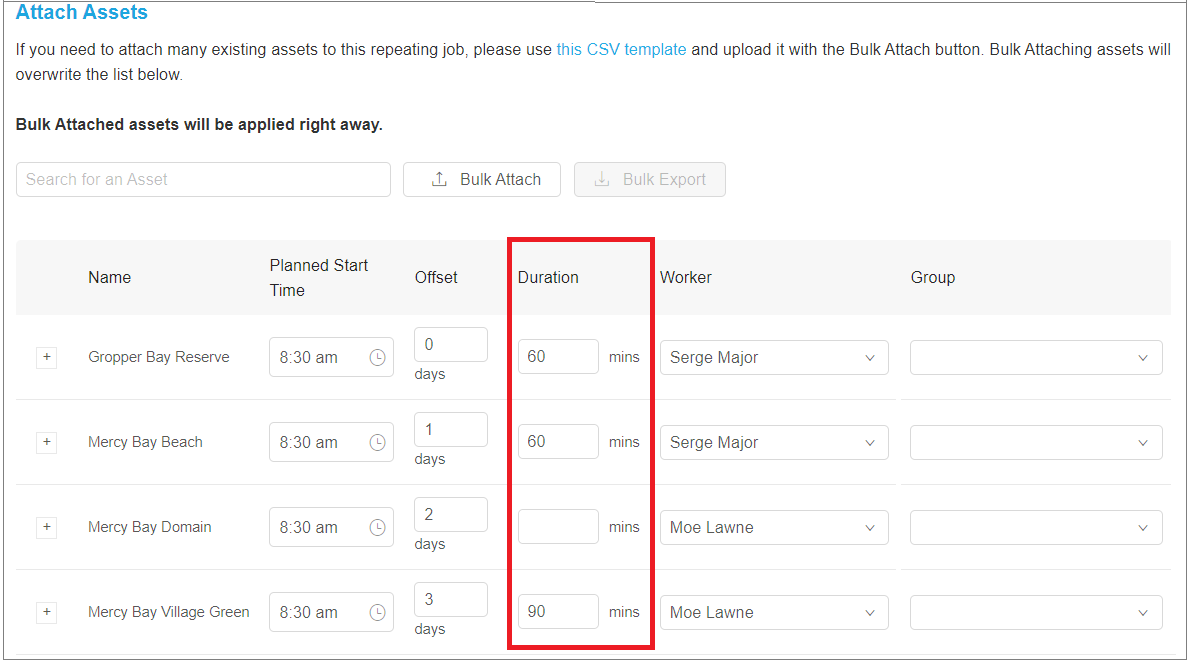Expand the Gropper Bay Reserve row
This screenshot has height=662, width=1190.
pos(47,358)
